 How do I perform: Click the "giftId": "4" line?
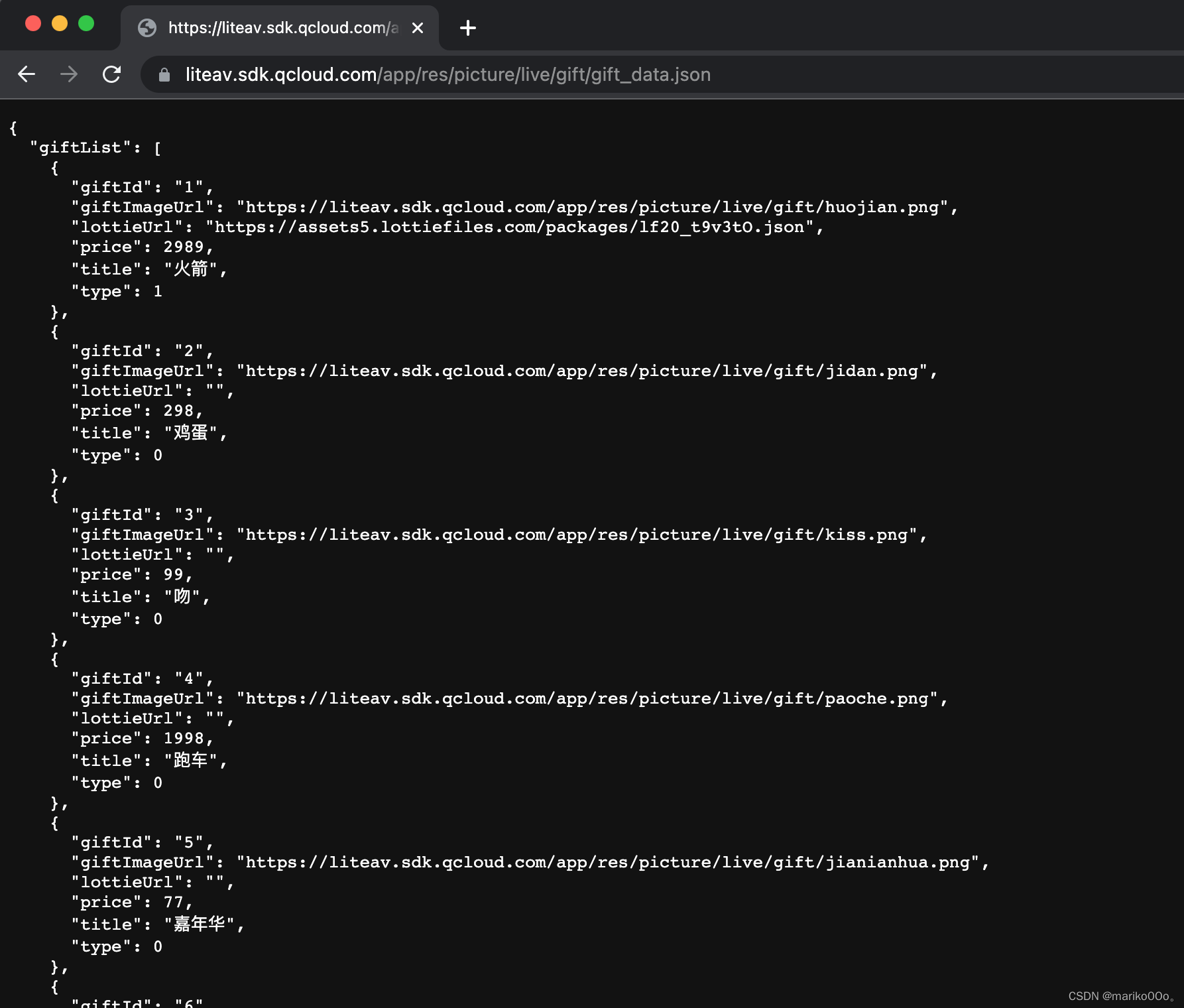click(143, 679)
